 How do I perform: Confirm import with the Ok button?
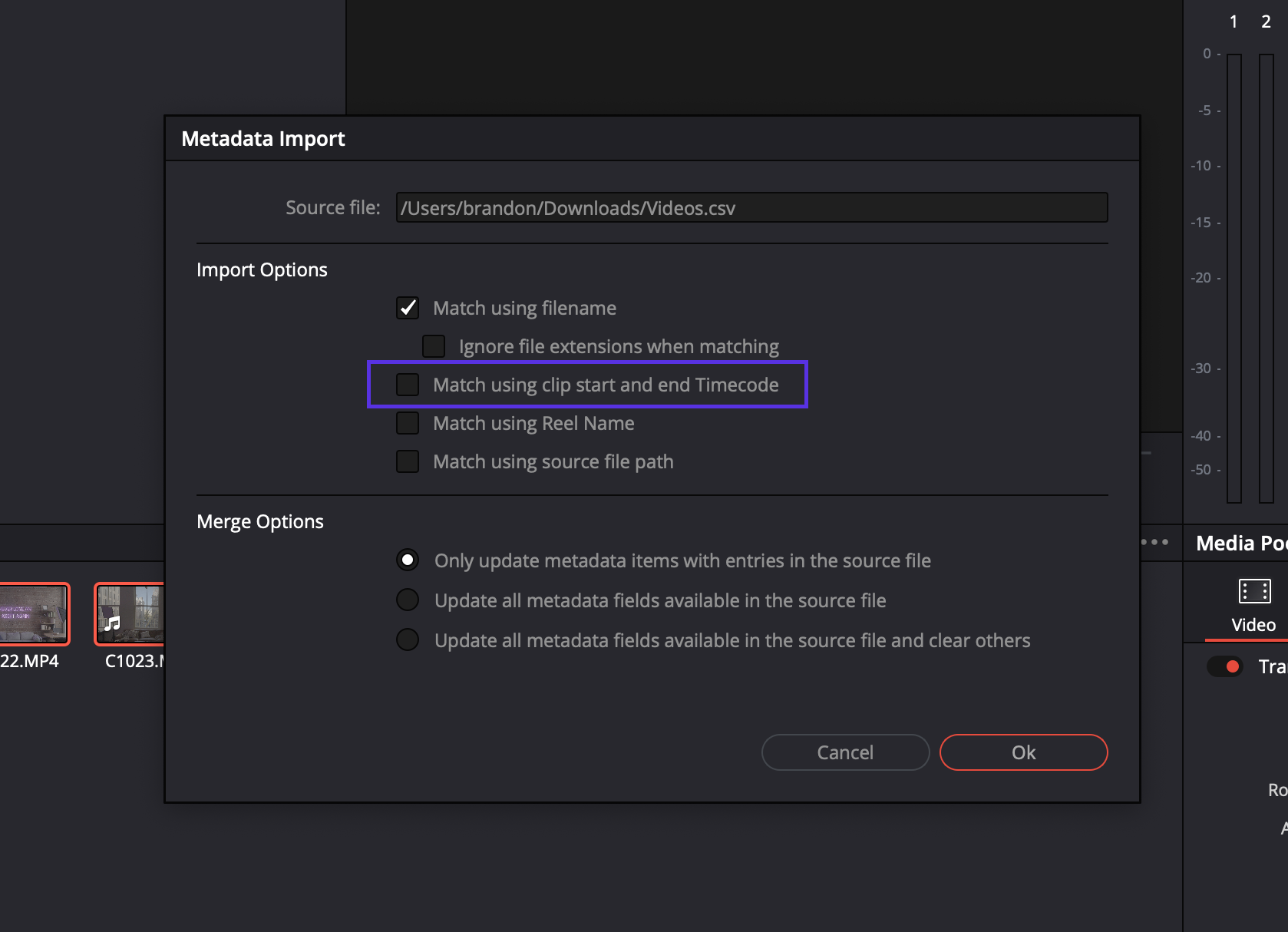[1023, 752]
